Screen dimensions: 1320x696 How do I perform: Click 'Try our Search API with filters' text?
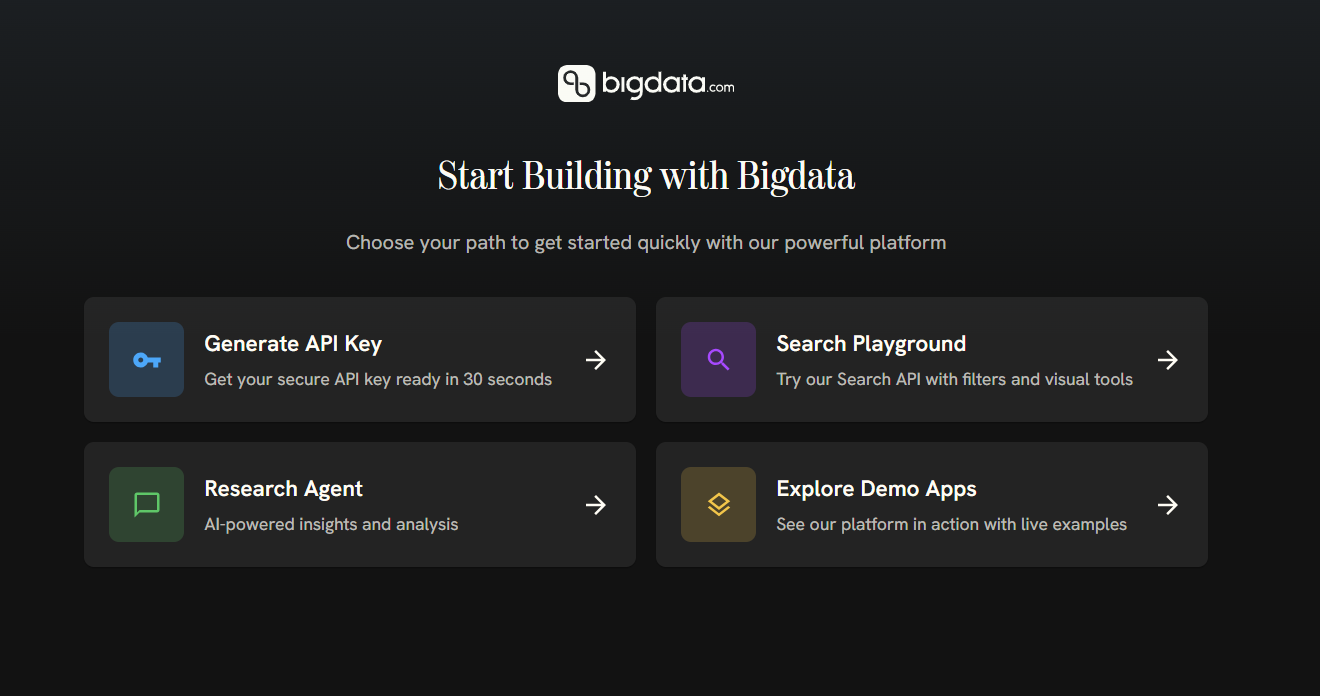954,380
